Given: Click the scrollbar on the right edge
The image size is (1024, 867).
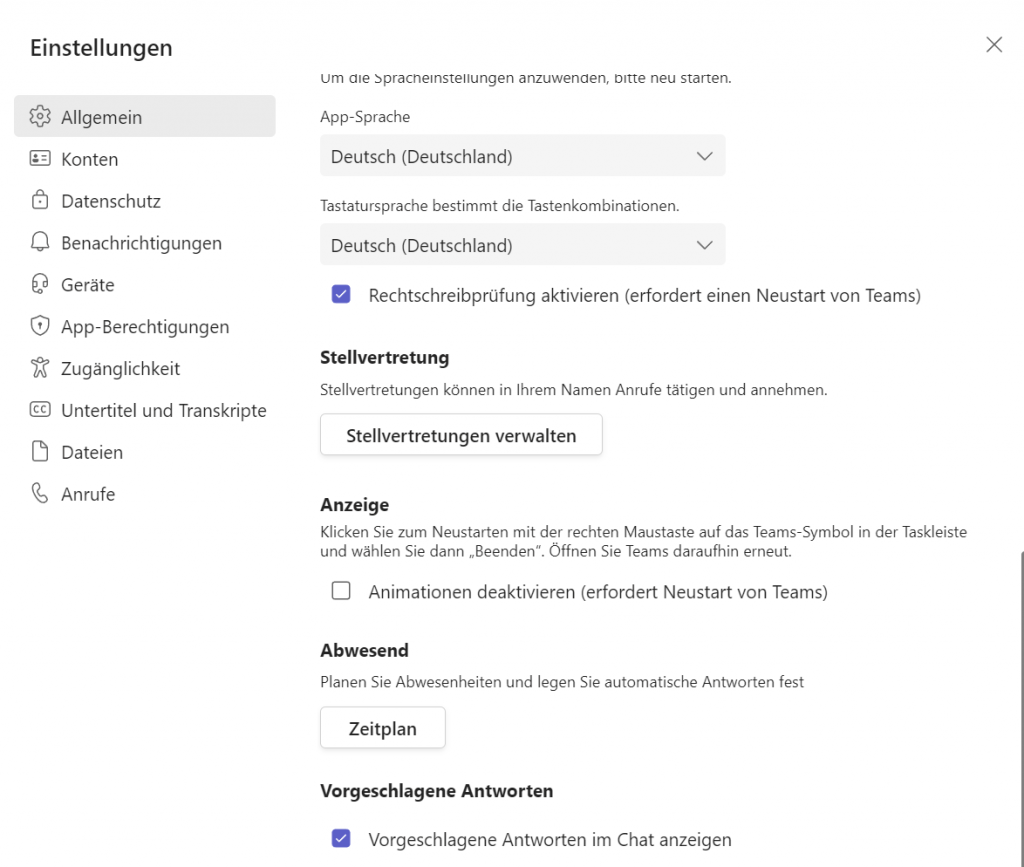Looking at the screenshot, I should tap(1019, 700).
